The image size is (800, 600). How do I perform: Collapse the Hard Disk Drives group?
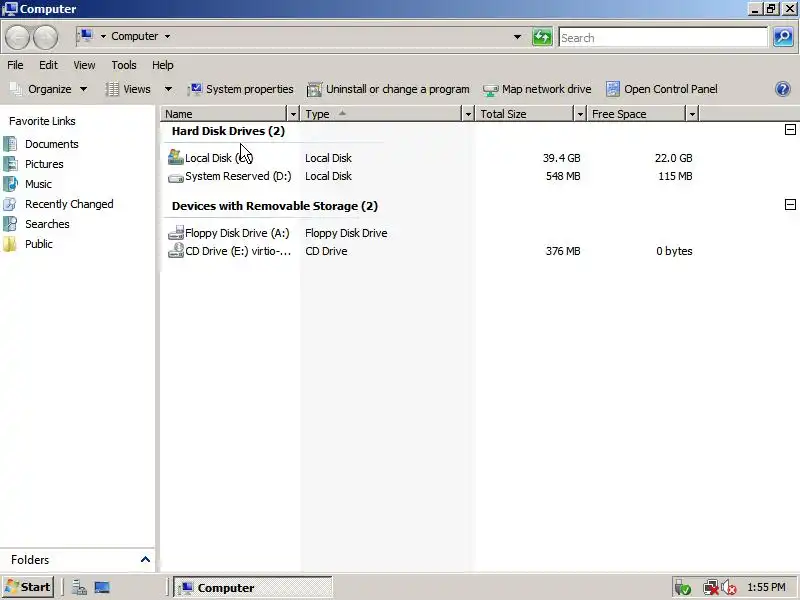point(790,130)
